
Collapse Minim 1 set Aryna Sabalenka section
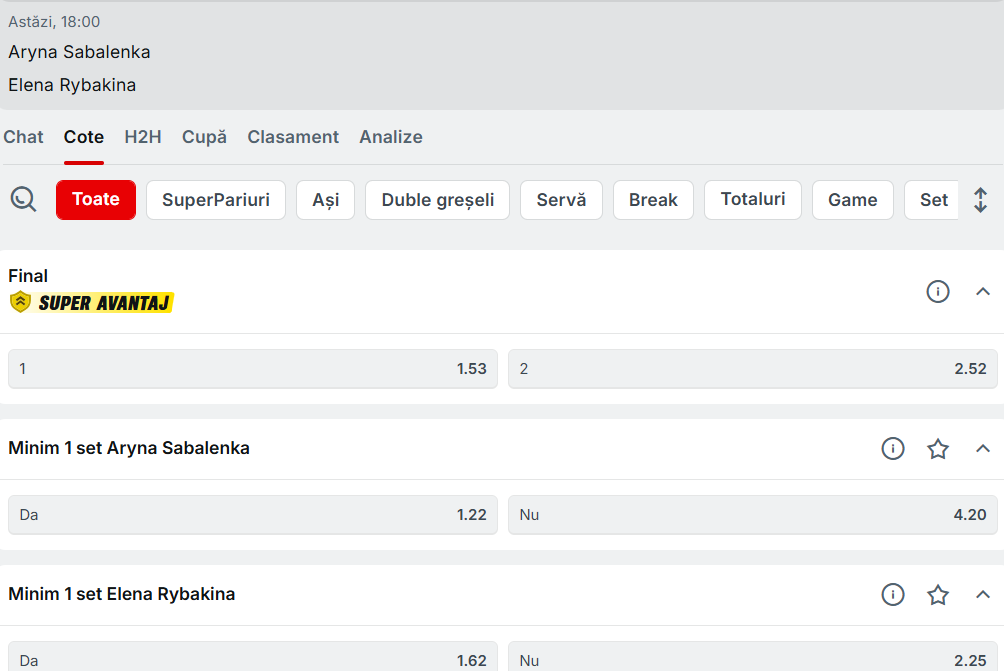coord(982,449)
